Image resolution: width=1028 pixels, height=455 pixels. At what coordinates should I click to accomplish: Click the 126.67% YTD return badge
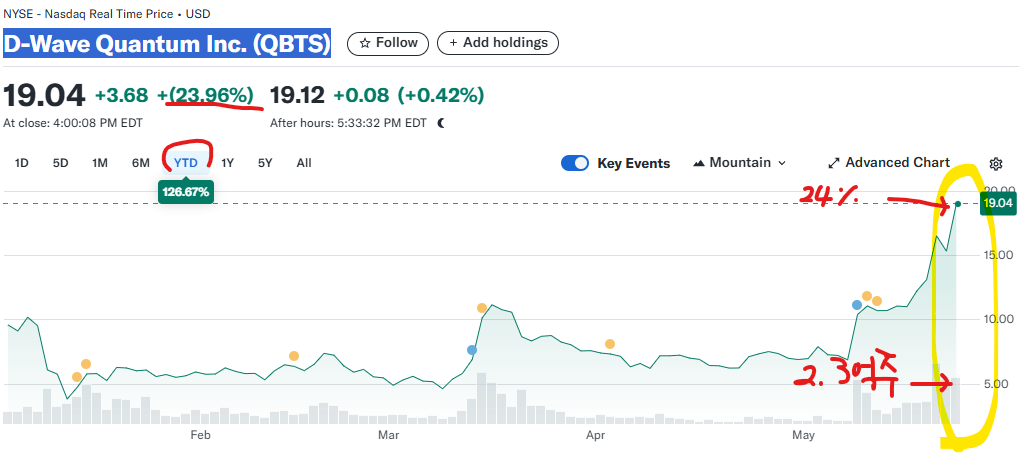coord(186,191)
